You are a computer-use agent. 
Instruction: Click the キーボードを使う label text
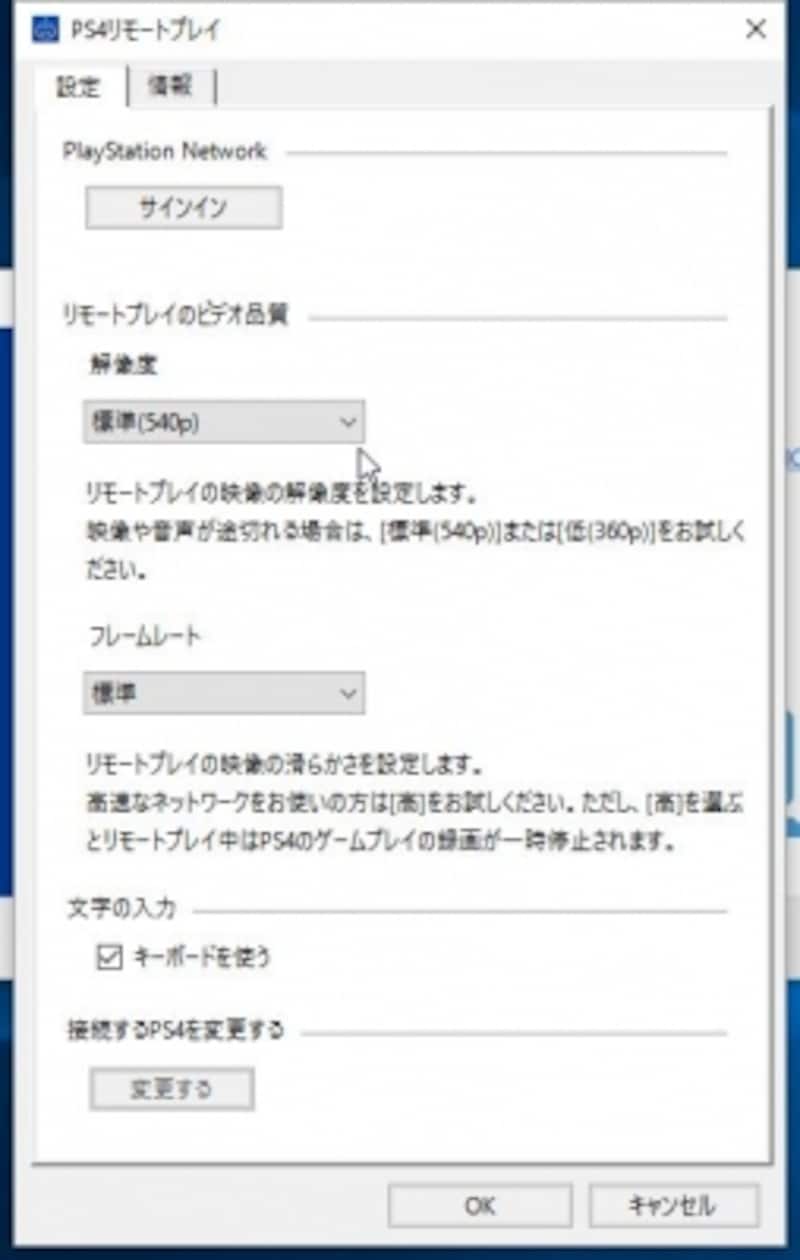point(201,958)
